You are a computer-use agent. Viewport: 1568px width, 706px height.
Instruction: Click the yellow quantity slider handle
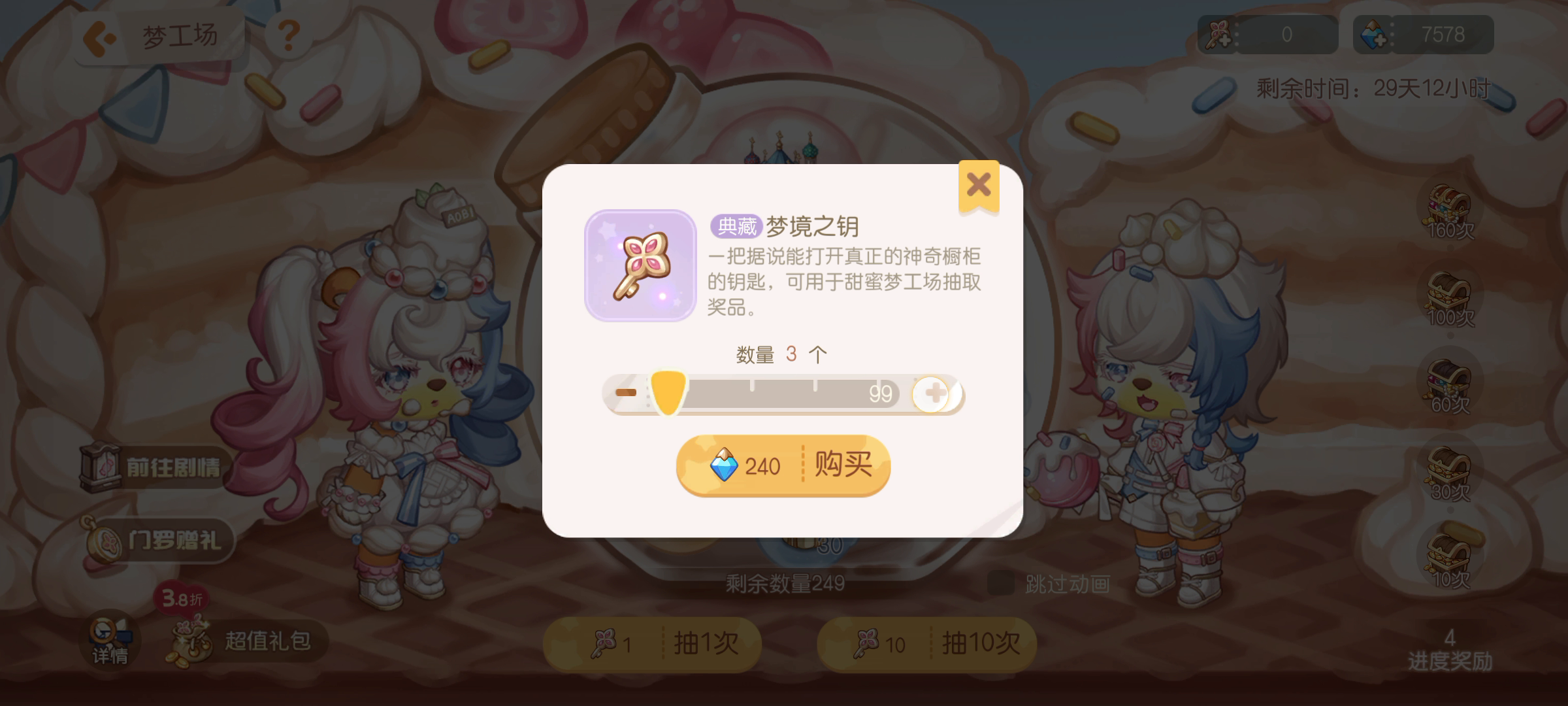668,392
